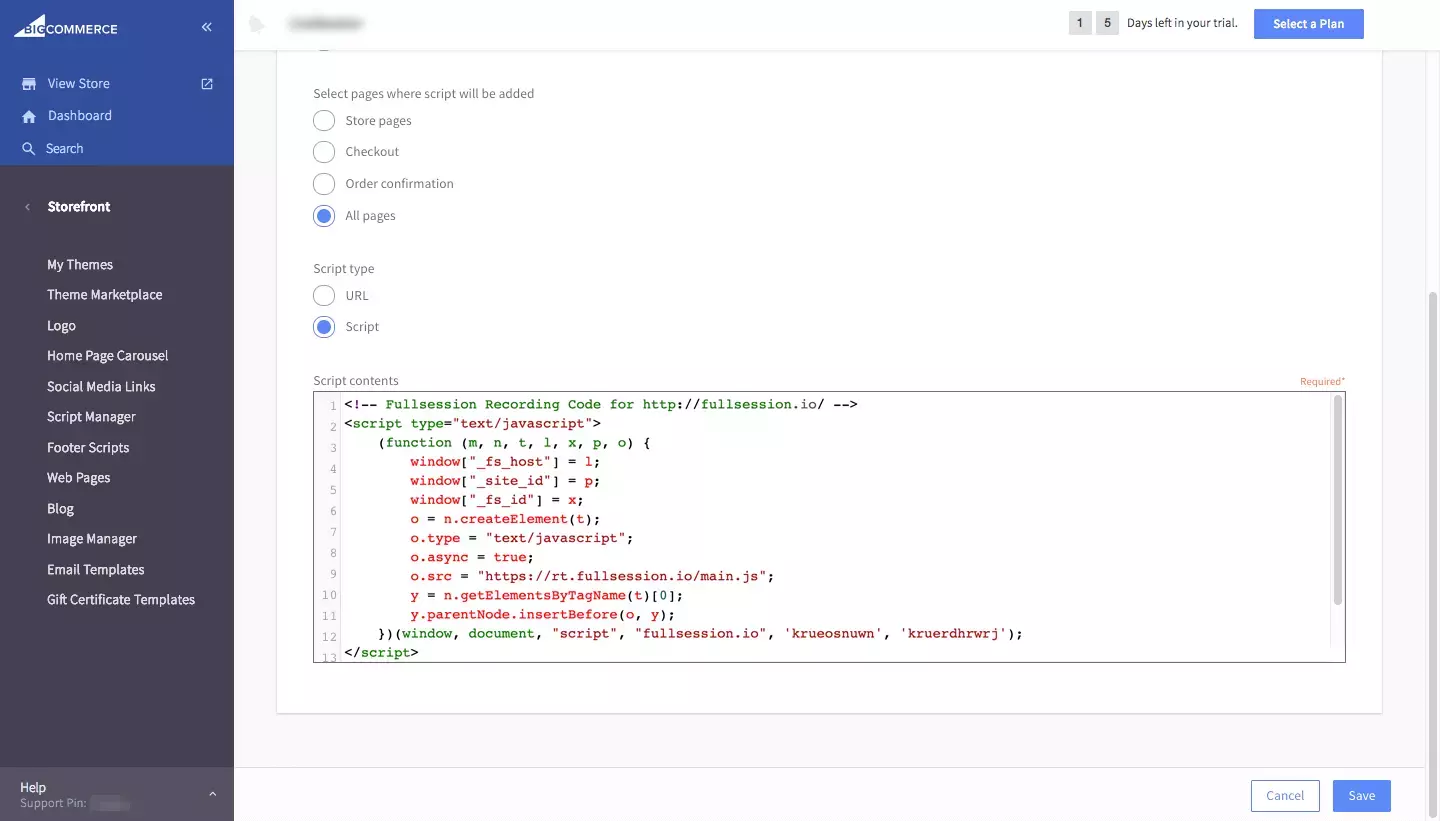This screenshot has height=821, width=1440.
Task: Open Theme Marketplace
Action: tap(105, 295)
